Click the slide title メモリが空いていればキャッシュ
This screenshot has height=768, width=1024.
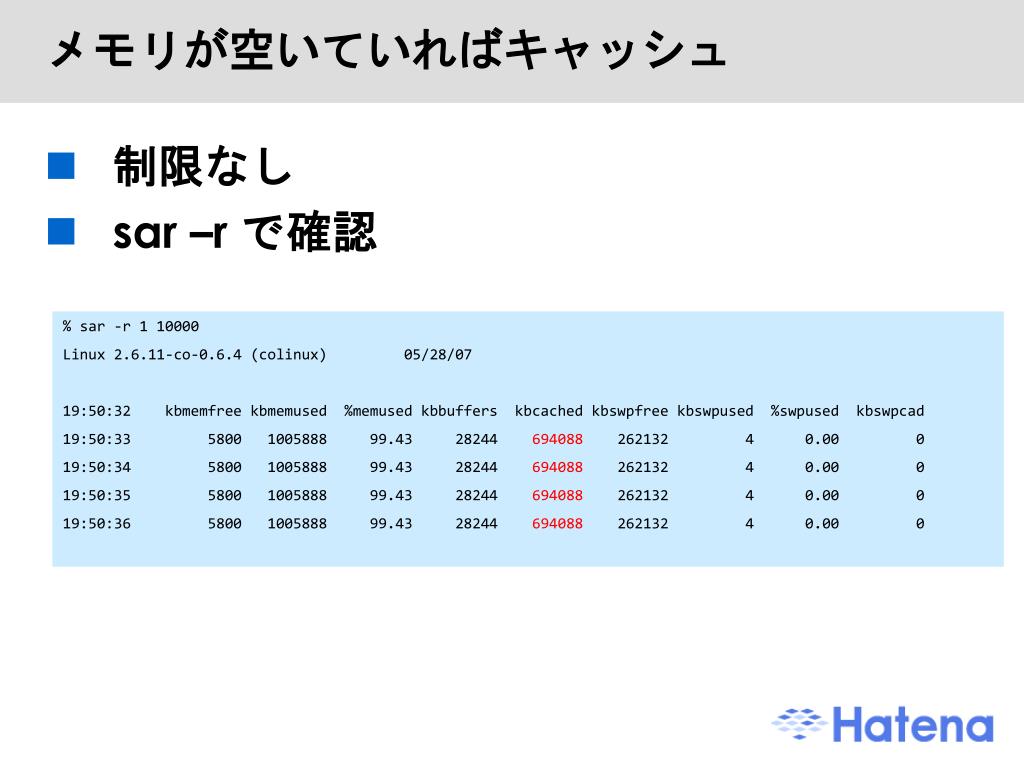pos(388,50)
